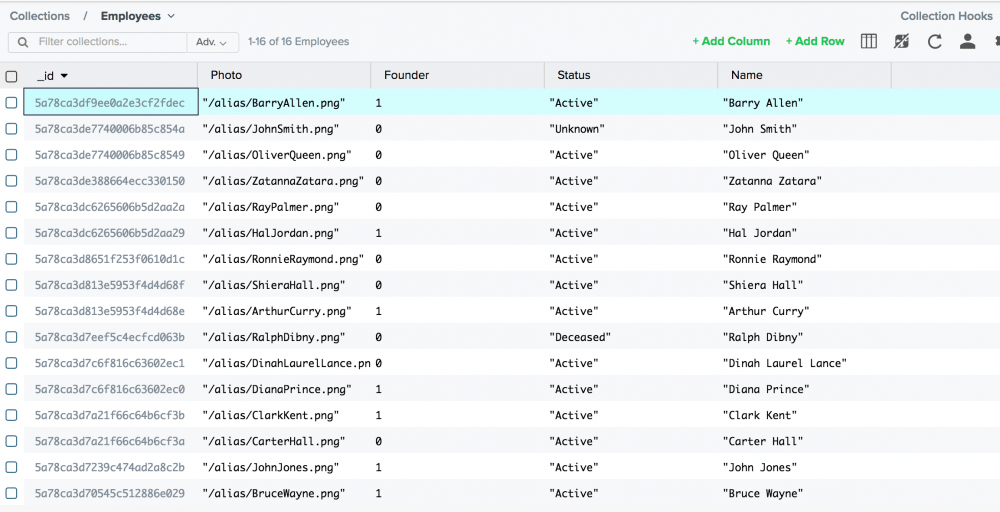This screenshot has width=1000, height=512.
Task: Click the user profile icon
Action: [967, 41]
